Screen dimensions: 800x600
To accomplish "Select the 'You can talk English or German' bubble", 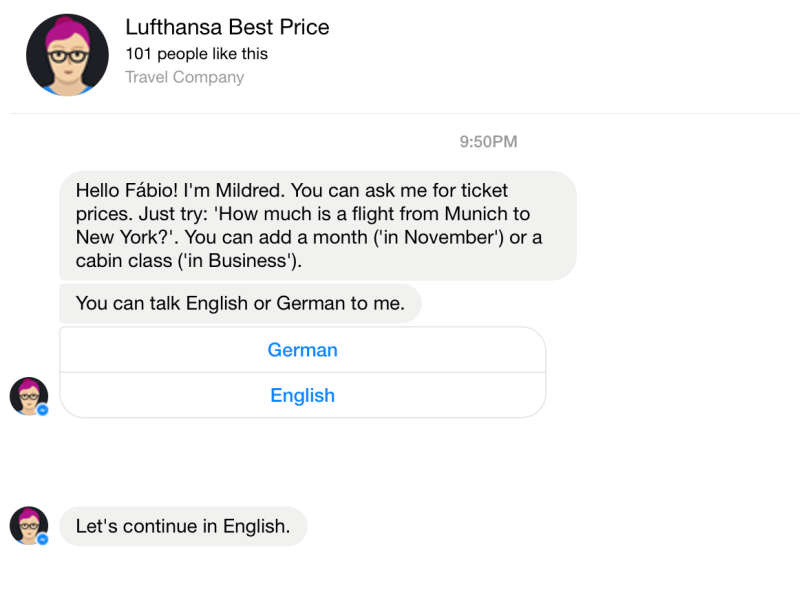I will pos(240,303).
